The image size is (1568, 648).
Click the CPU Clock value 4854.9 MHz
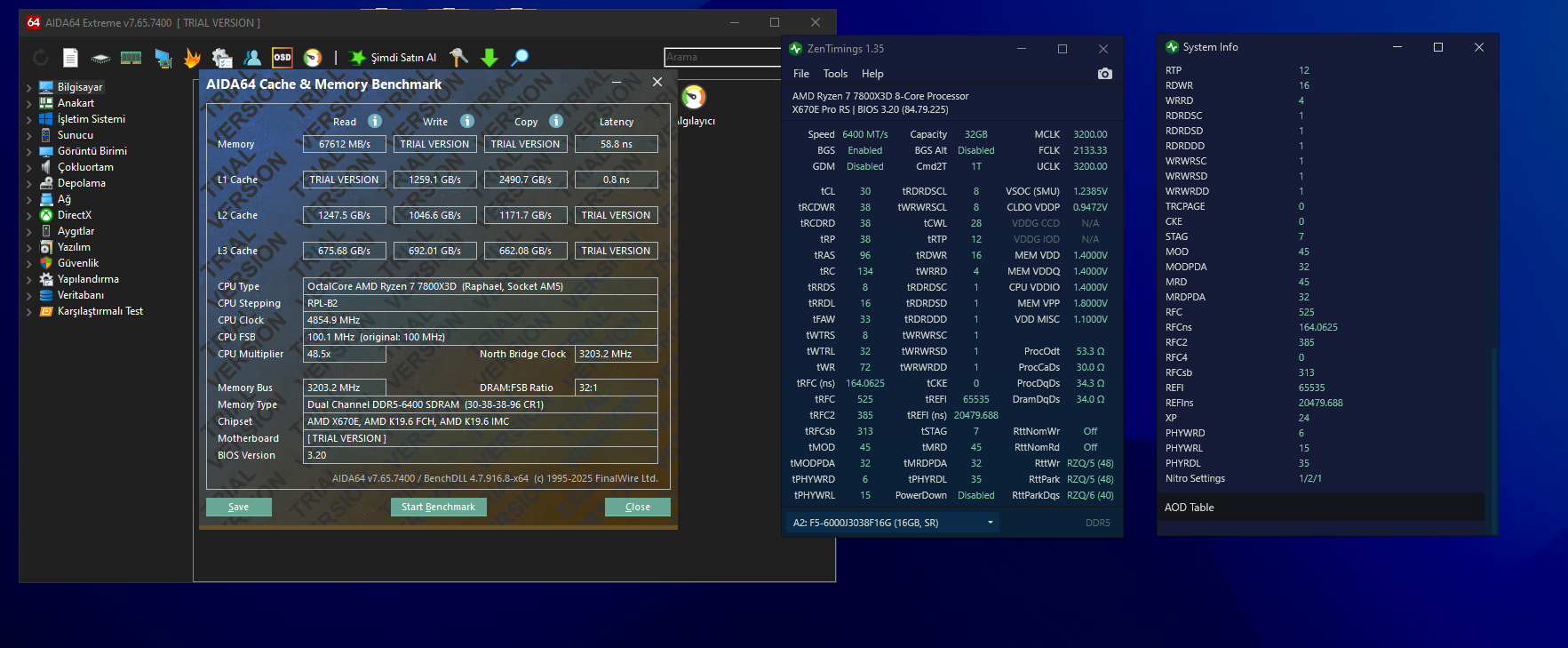tap(481, 320)
